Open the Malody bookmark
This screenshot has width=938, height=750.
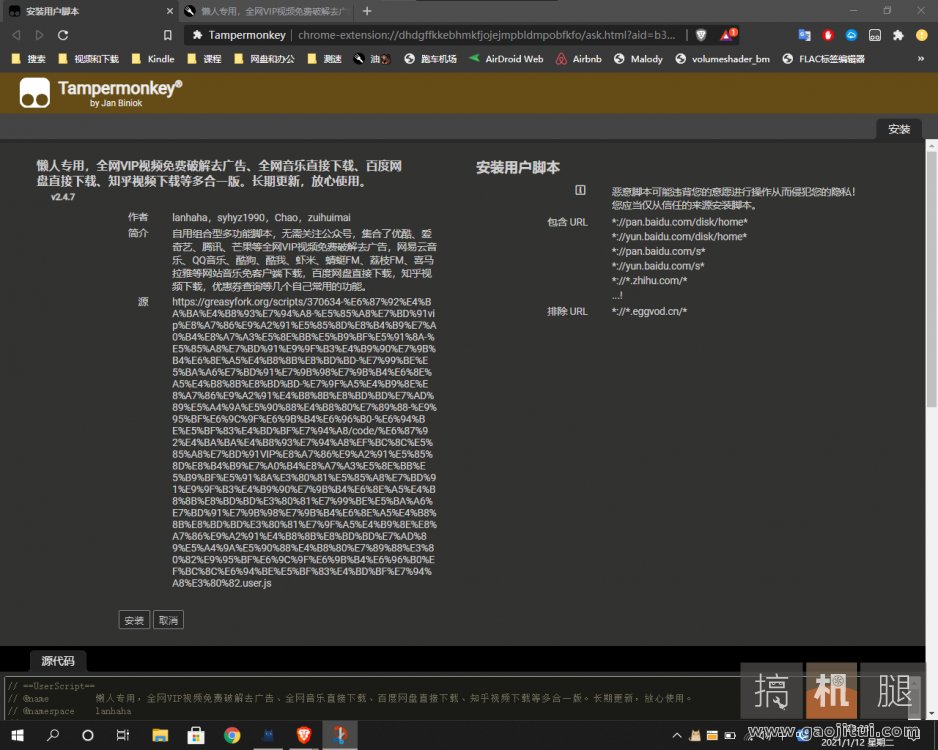point(638,59)
